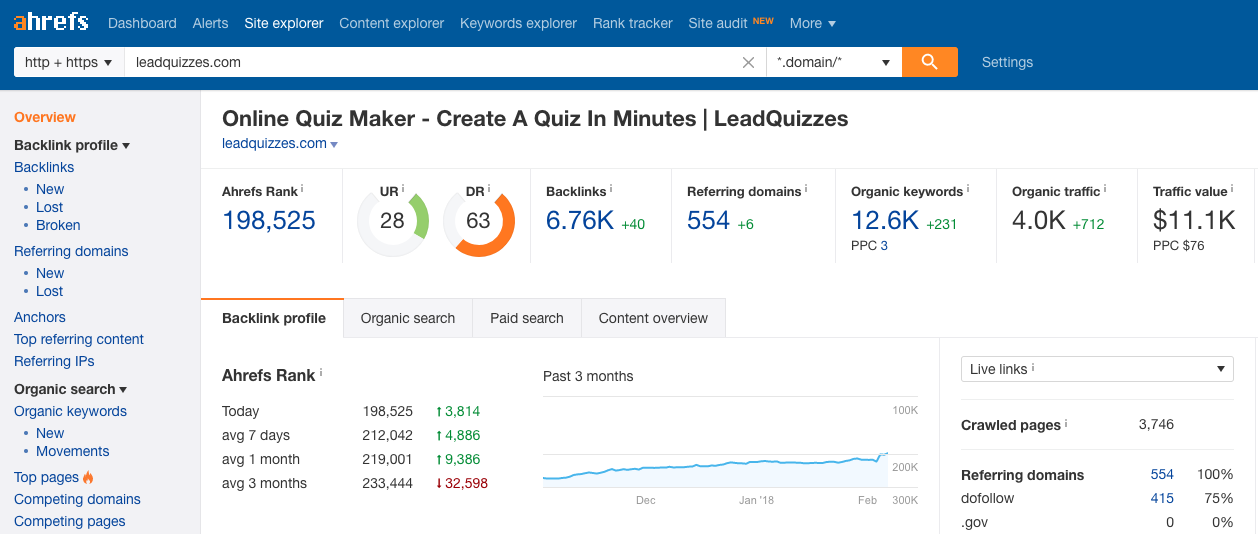Click the 32,598 avg 3 months change

click(461, 483)
